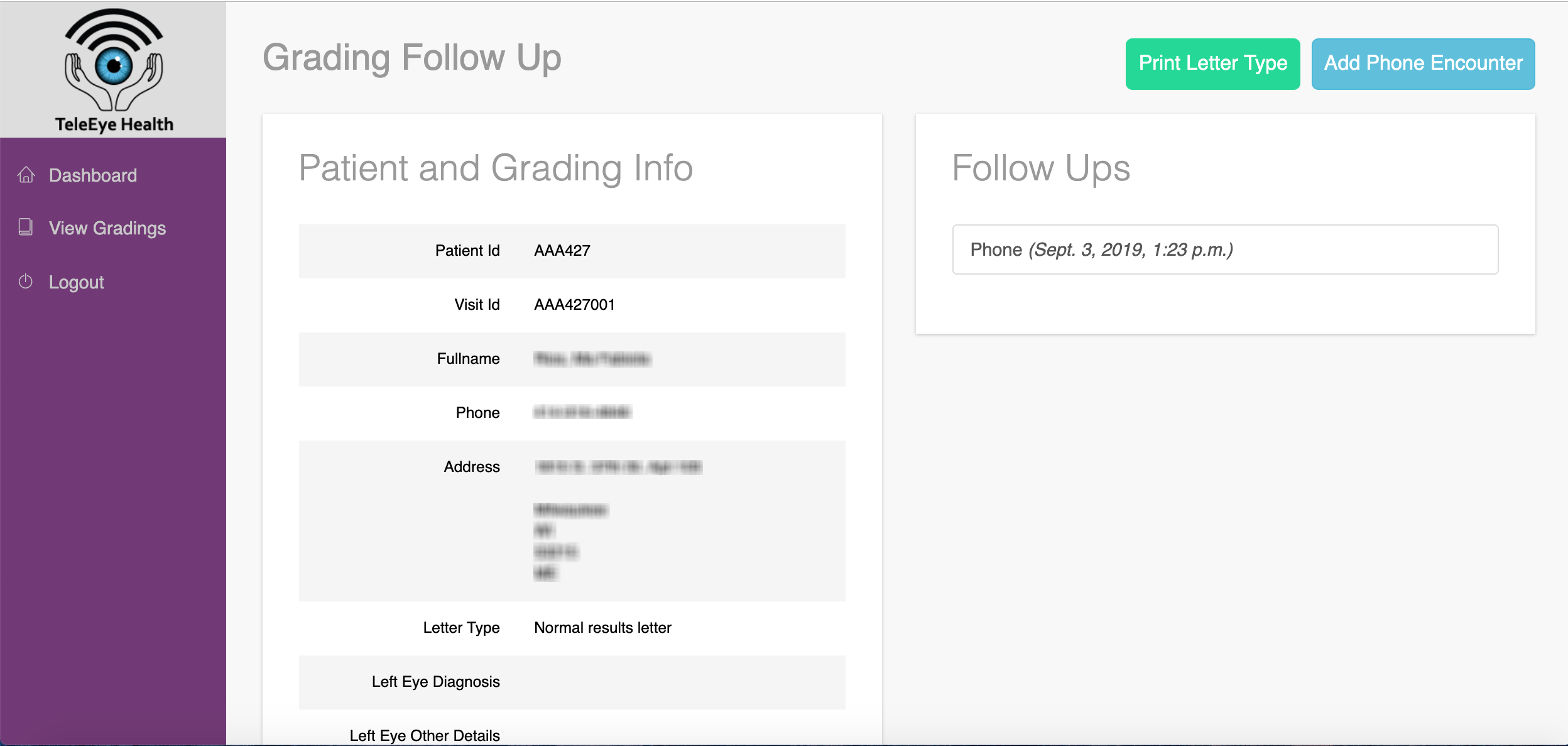Click the Follow Ups panel heading

pyautogui.click(x=1040, y=168)
